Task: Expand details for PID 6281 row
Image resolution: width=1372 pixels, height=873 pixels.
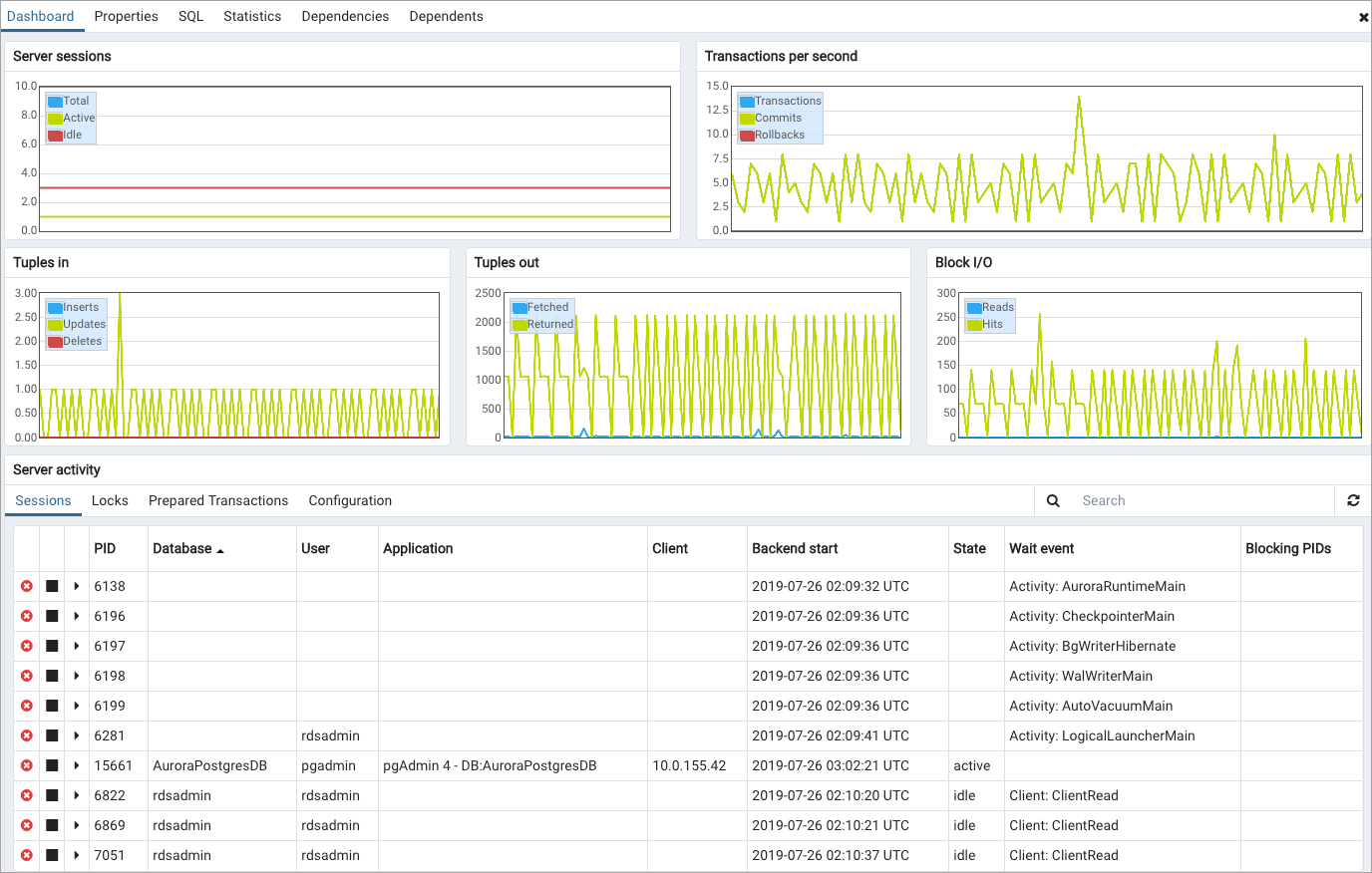Action: [x=77, y=735]
